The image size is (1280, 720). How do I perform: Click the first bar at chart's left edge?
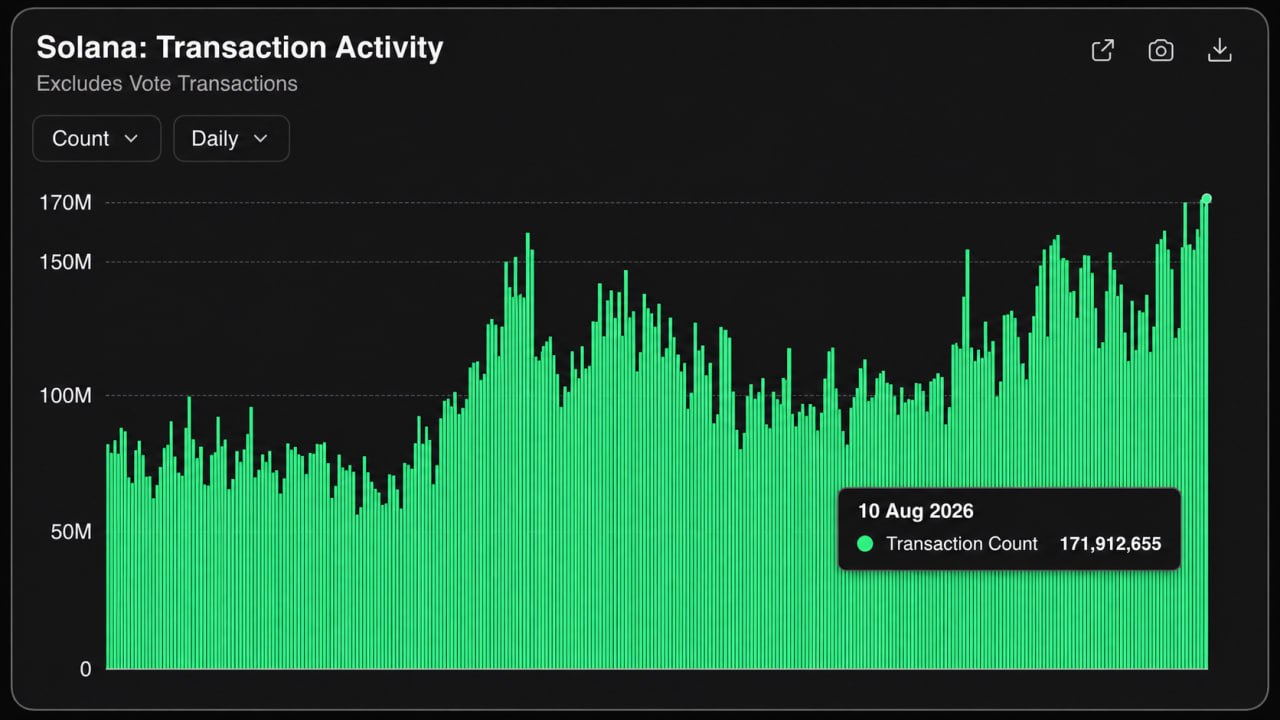pyautogui.click(x=108, y=556)
